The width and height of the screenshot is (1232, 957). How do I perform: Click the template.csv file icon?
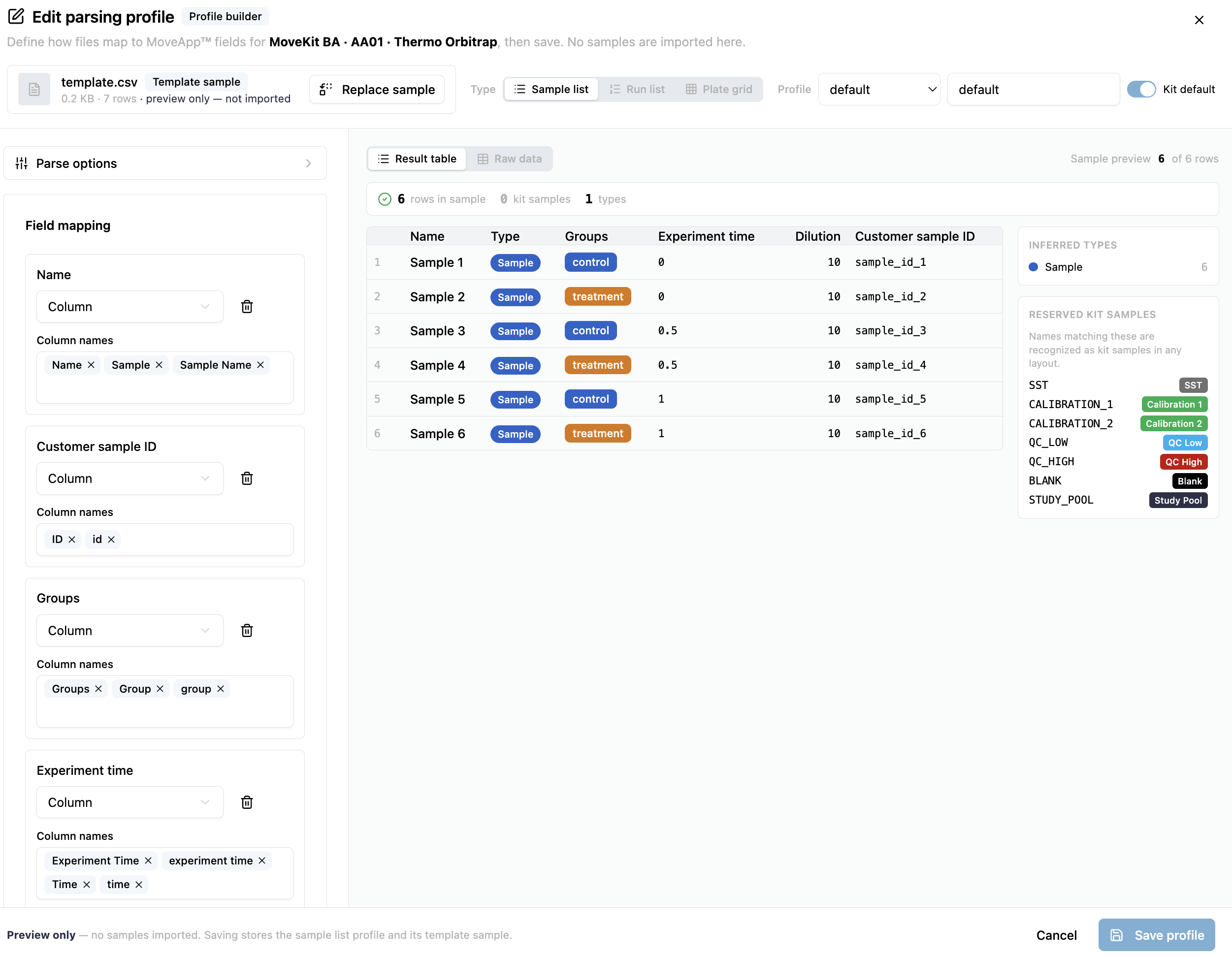(34, 89)
